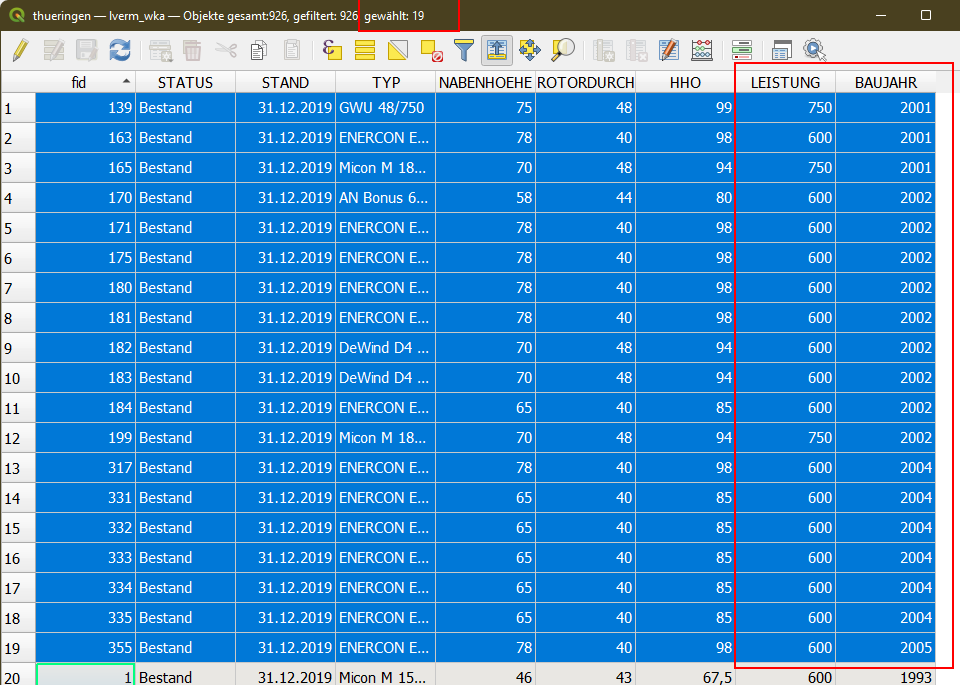Image resolution: width=960 pixels, height=685 pixels.
Task: Click the NABENHOEHE column header
Action: click(486, 82)
